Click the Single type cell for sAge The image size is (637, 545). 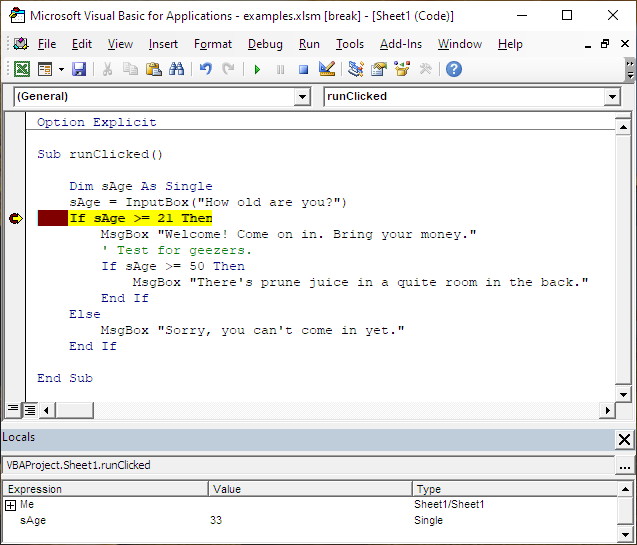pos(428,520)
